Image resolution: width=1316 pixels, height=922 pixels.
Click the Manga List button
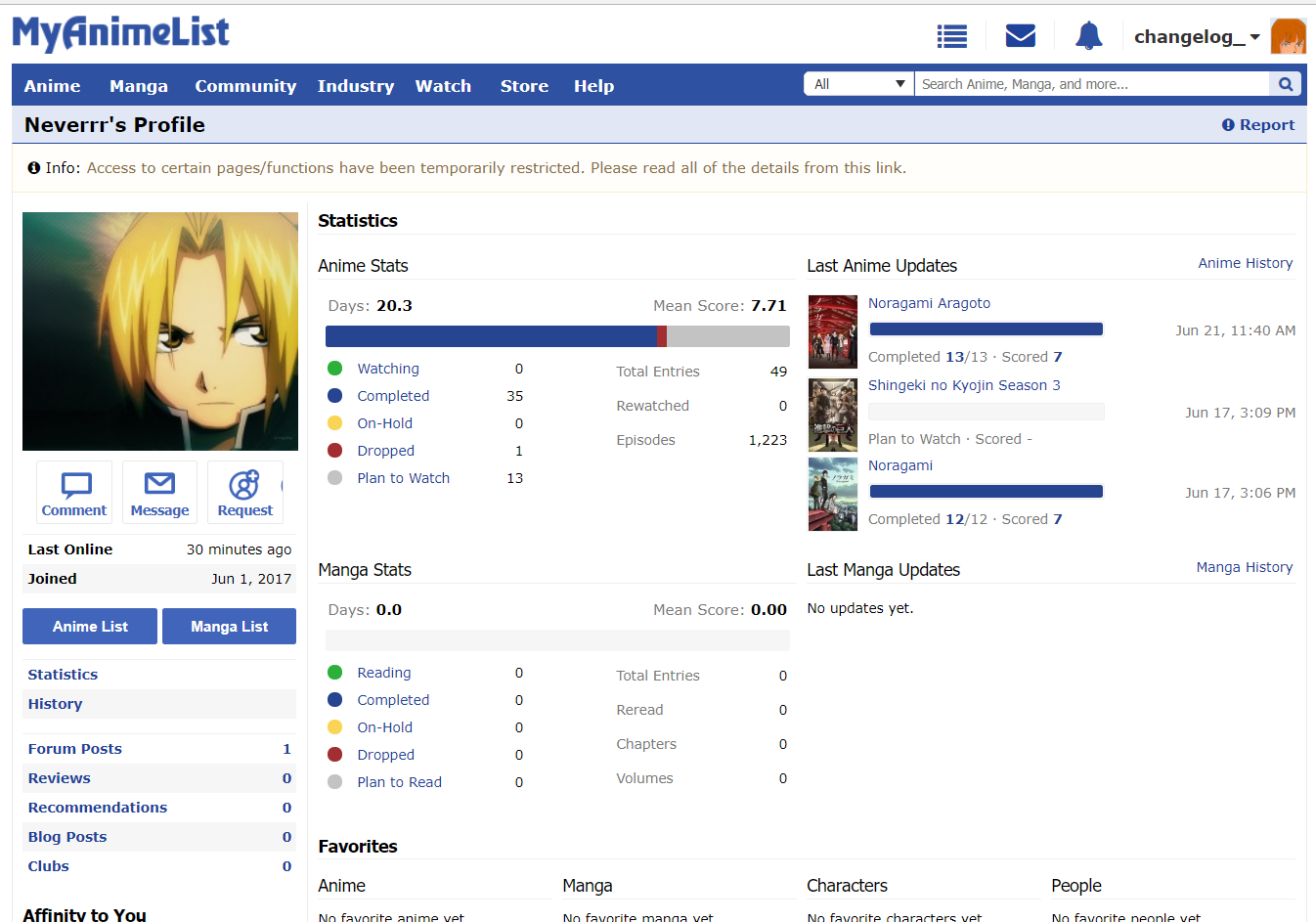click(229, 627)
